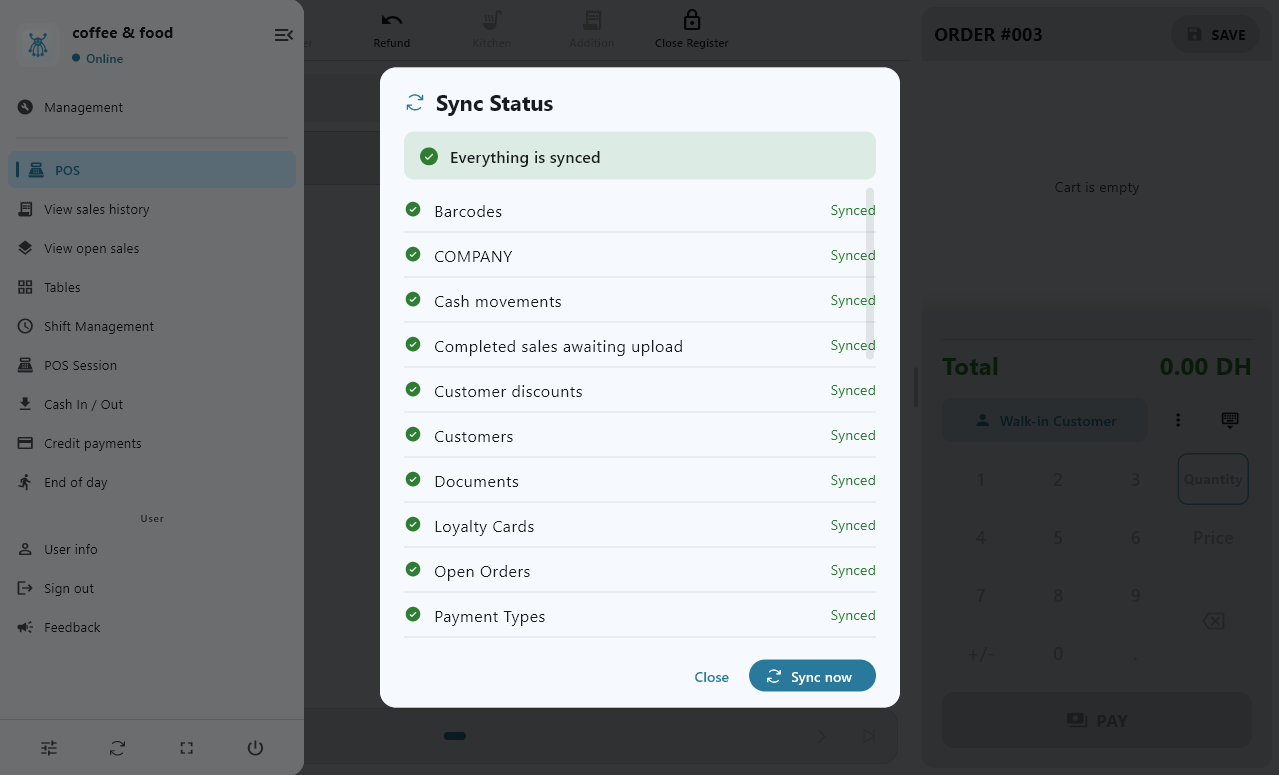Image resolution: width=1279 pixels, height=775 pixels.
Task: Click the Tables grid icon
Action: click(x=25, y=287)
